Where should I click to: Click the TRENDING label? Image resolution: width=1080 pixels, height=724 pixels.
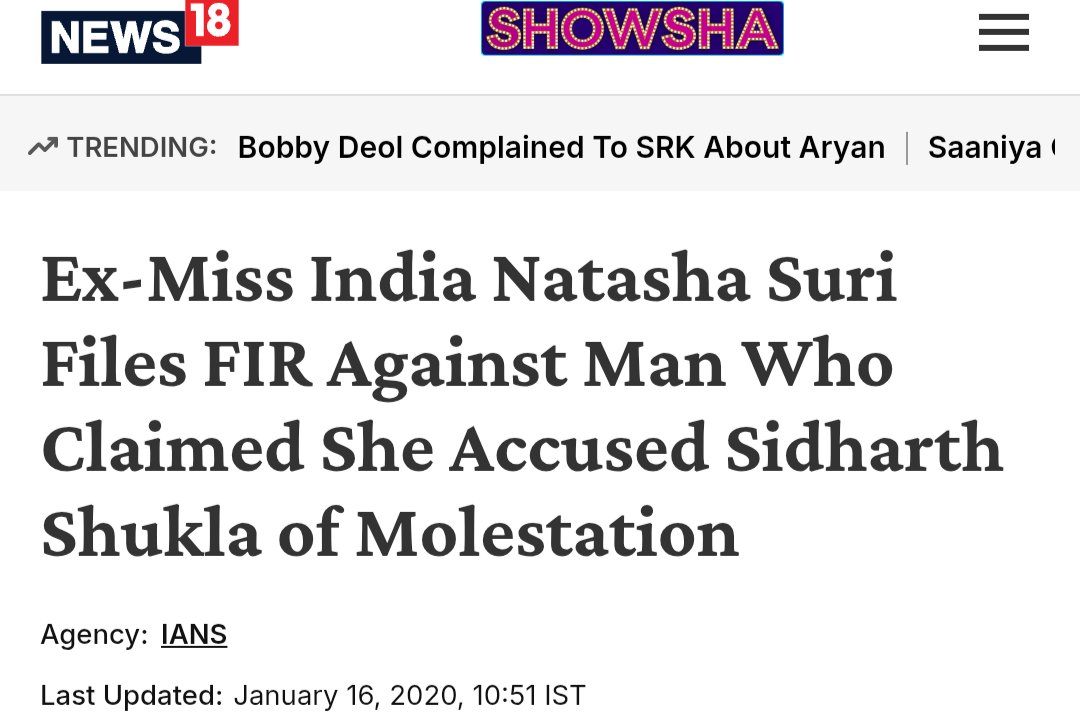click(142, 148)
